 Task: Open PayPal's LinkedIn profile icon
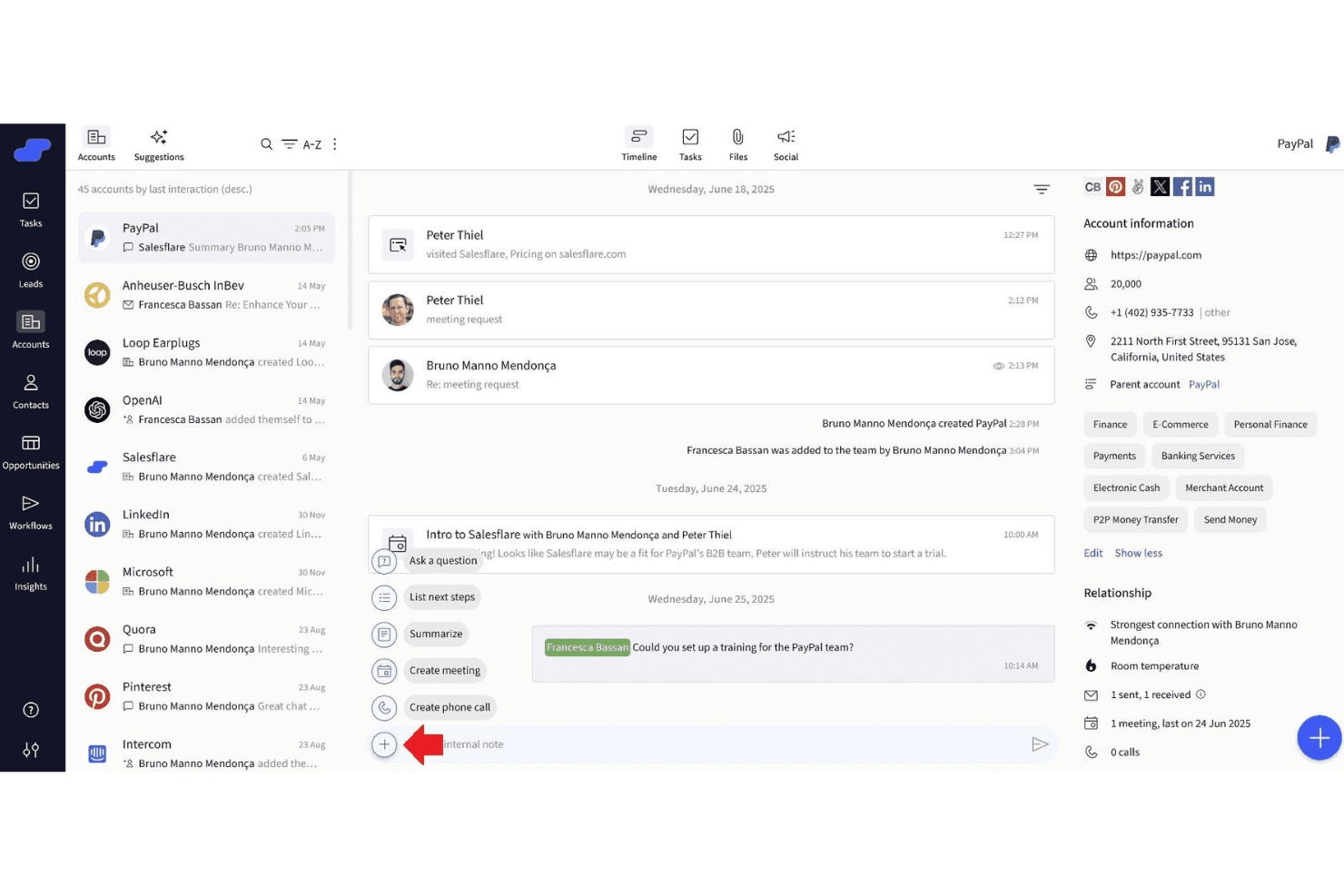[x=1205, y=187]
